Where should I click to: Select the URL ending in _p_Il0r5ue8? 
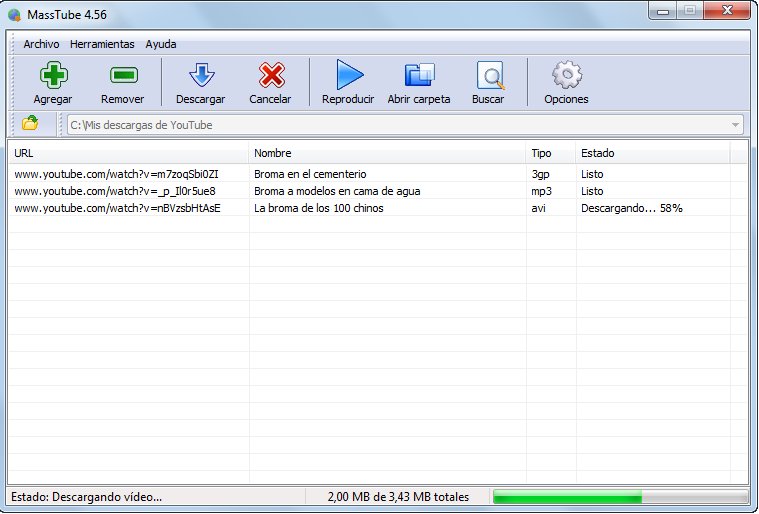[115, 191]
